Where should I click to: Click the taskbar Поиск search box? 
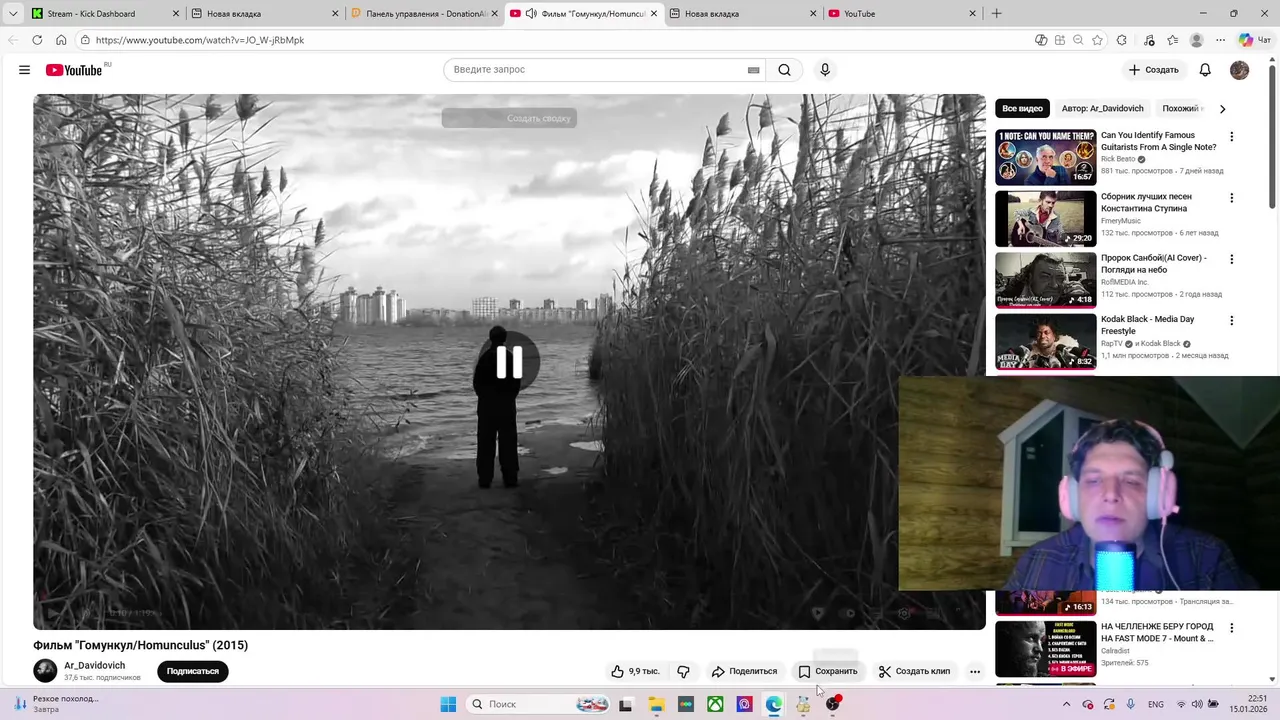[540, 704]
